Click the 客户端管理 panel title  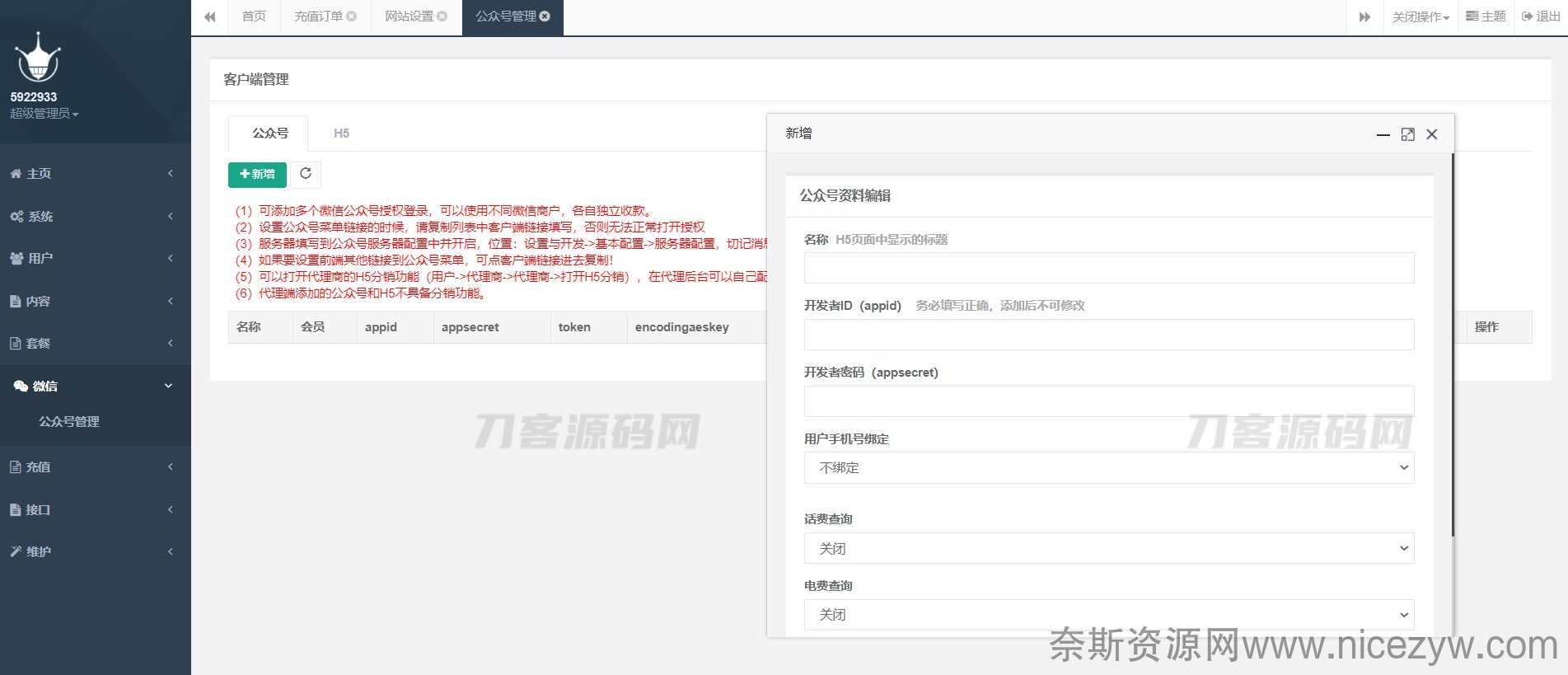pos(256,79)
